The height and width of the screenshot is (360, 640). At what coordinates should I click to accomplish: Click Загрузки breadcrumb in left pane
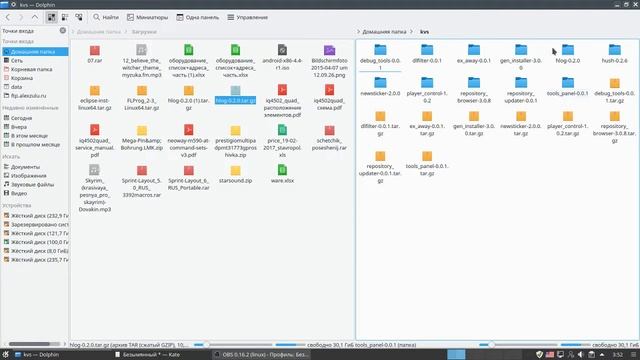pos(144,31)
